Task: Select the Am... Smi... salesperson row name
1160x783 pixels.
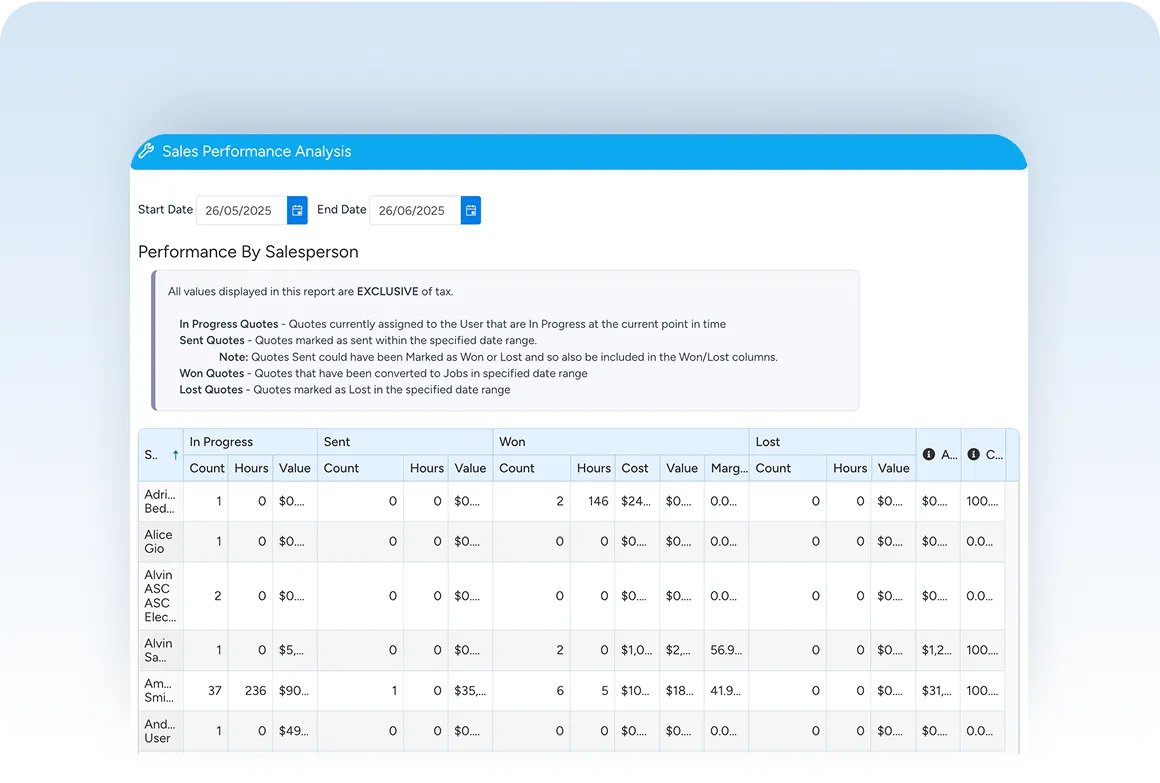Action: [x=159, y=690]
